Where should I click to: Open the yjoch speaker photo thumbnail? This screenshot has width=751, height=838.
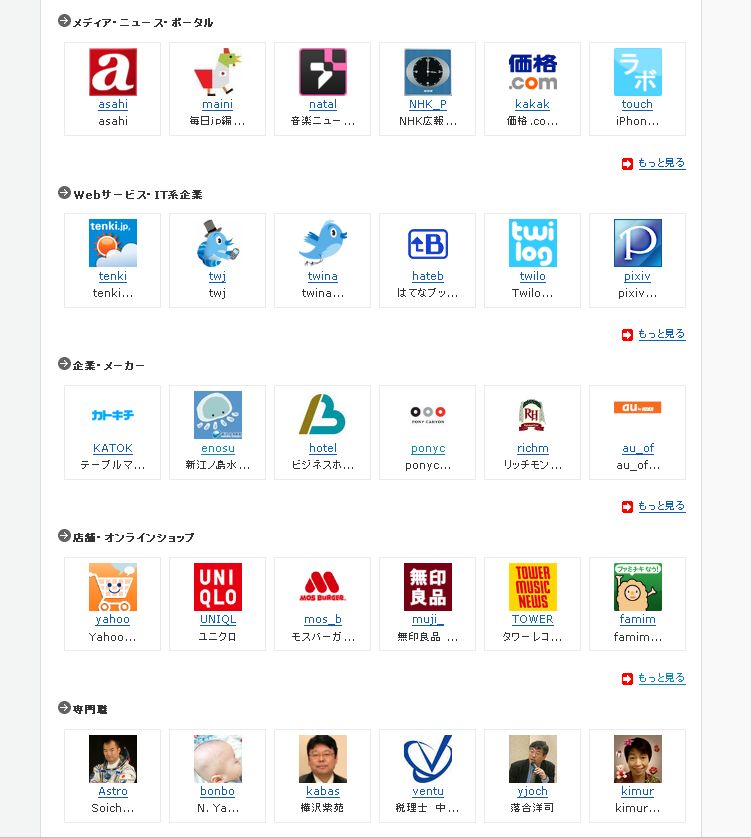(x=532, y=759)
